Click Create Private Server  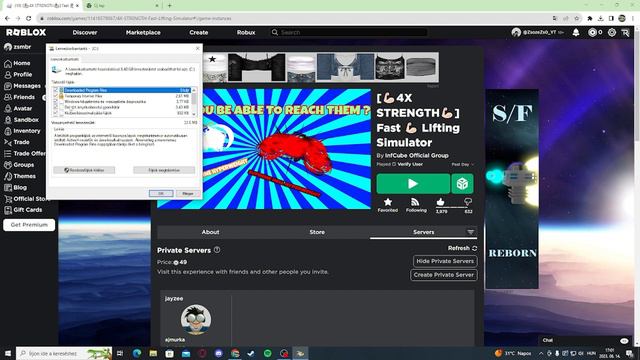444,275
